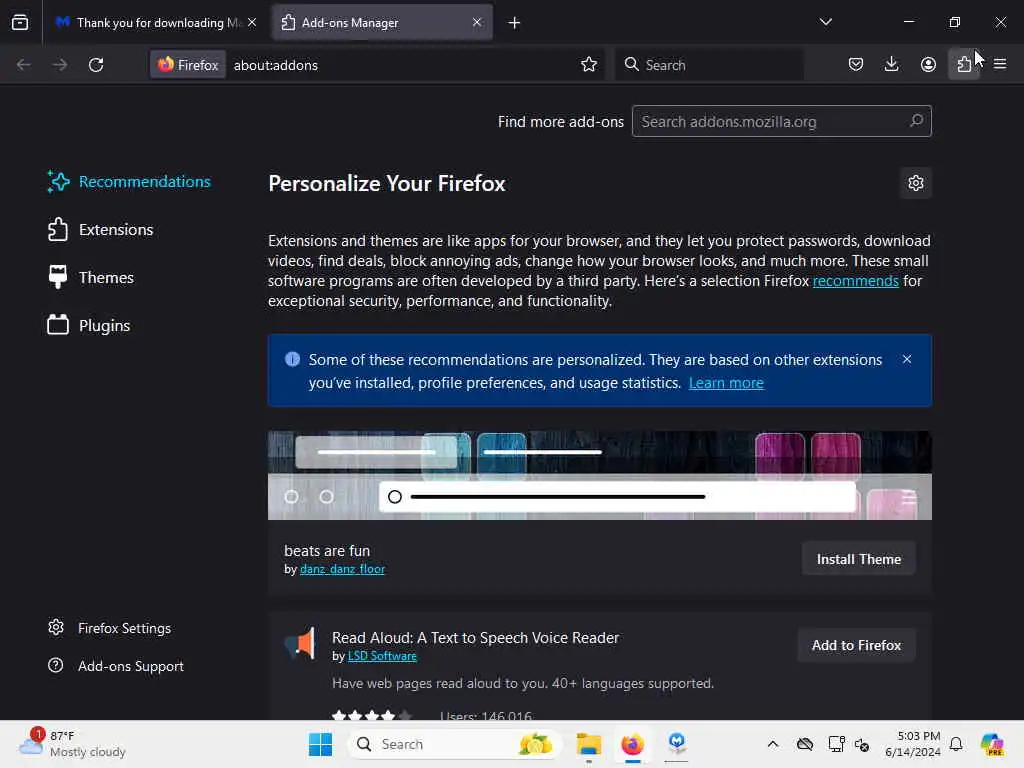Click the 'beats are fun' theme preview

tap(600, 475)
